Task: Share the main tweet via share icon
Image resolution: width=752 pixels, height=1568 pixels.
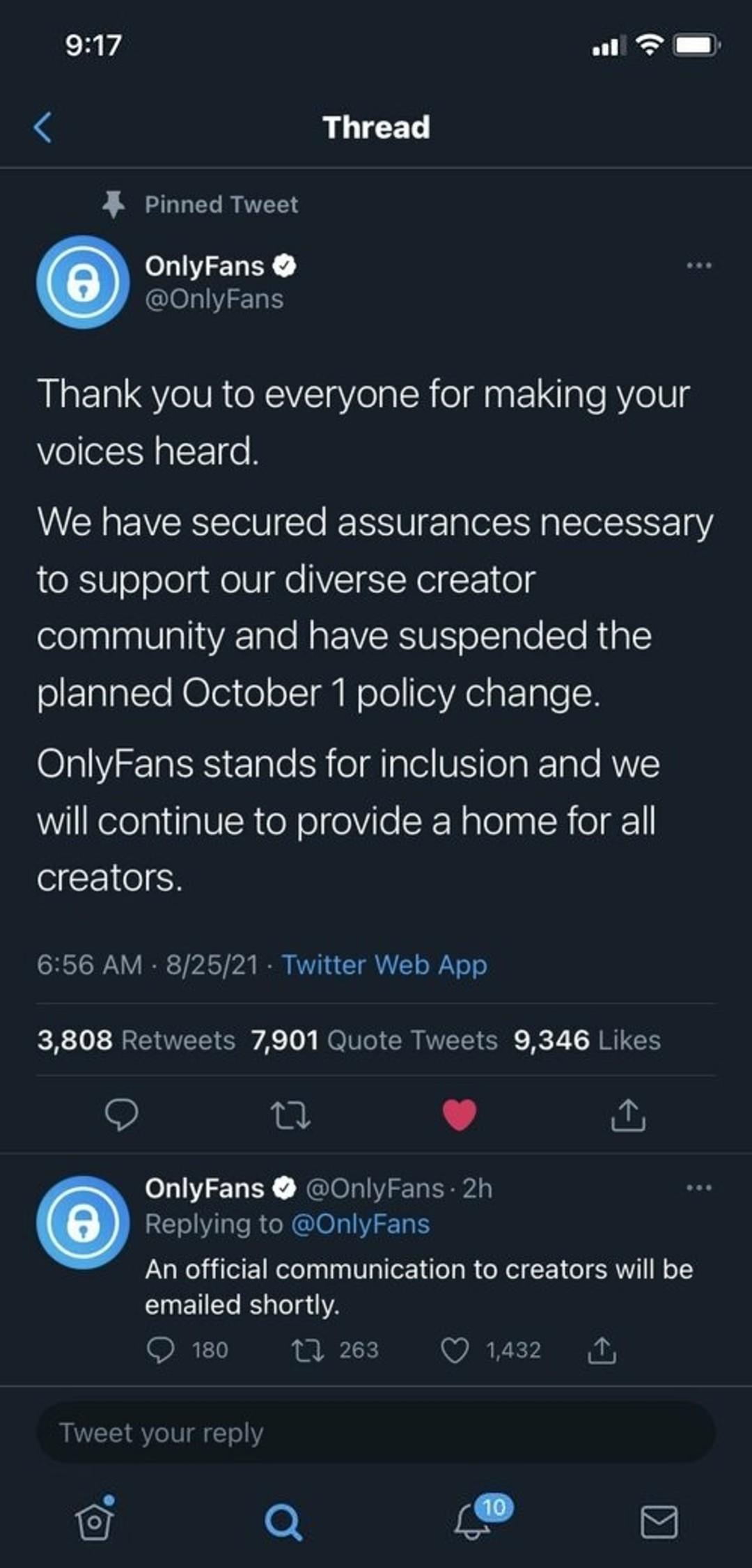Action: [x=628, y=1115]
